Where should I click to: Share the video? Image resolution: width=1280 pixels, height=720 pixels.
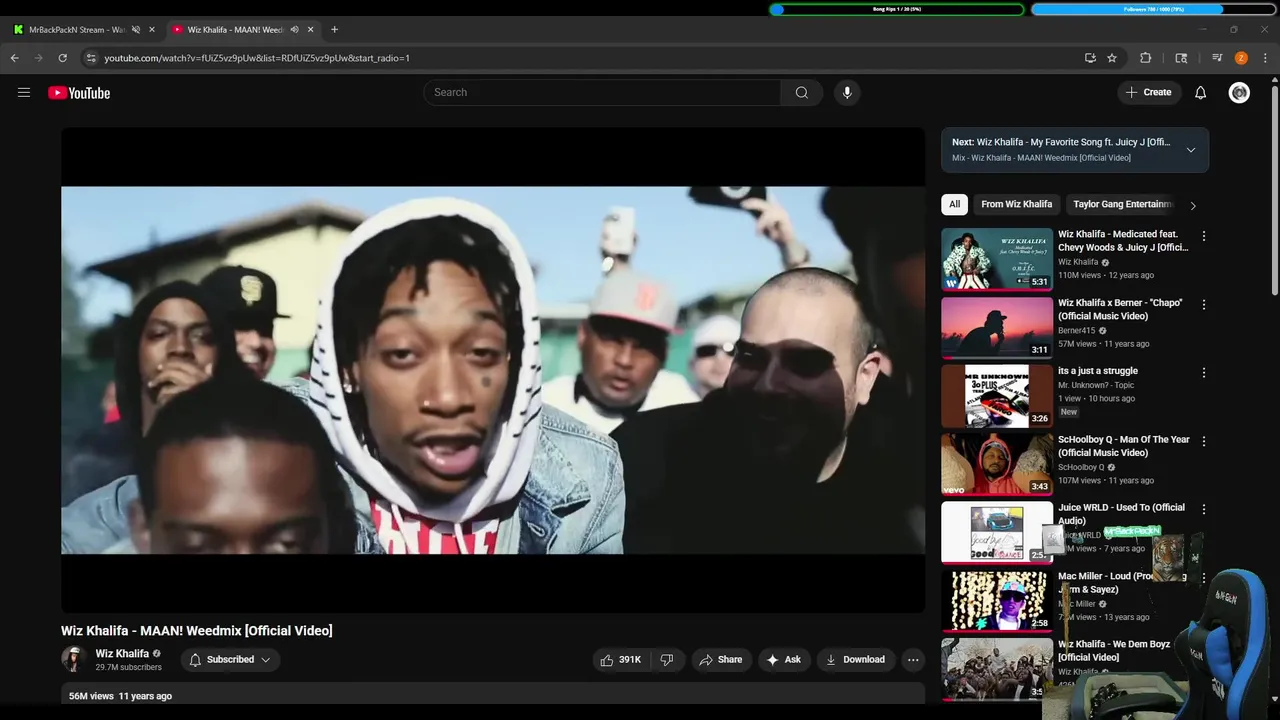tap(721, 660)
